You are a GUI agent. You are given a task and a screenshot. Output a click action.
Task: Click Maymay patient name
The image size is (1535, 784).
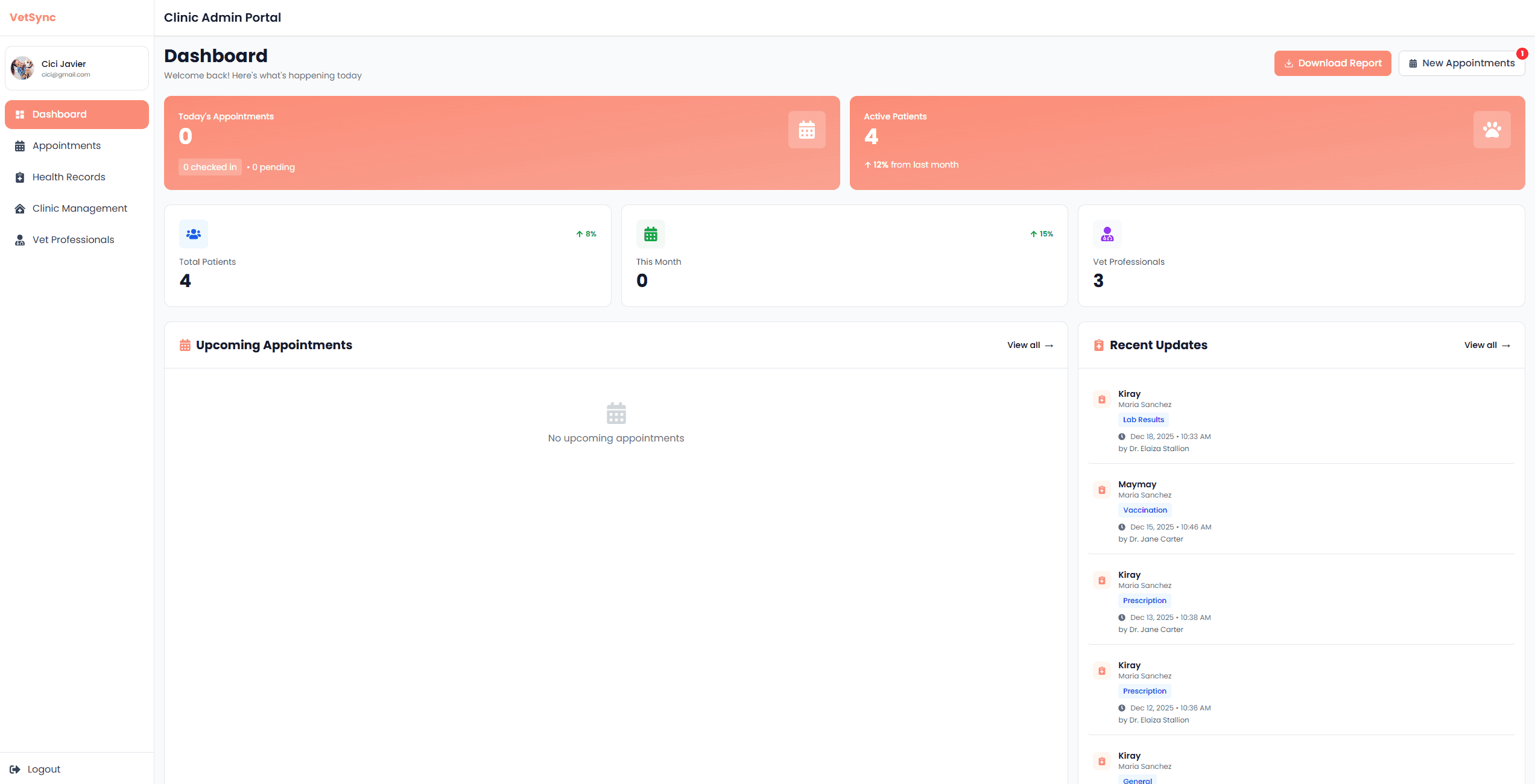click(x=1137, y=484)
